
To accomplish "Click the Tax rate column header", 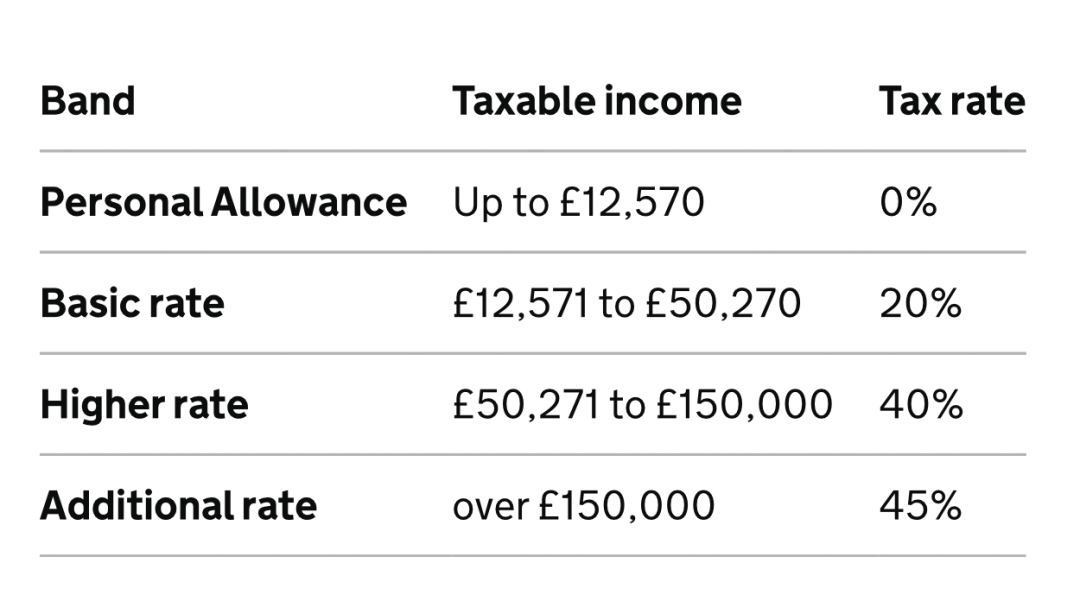I will click(x=952, y=102).
